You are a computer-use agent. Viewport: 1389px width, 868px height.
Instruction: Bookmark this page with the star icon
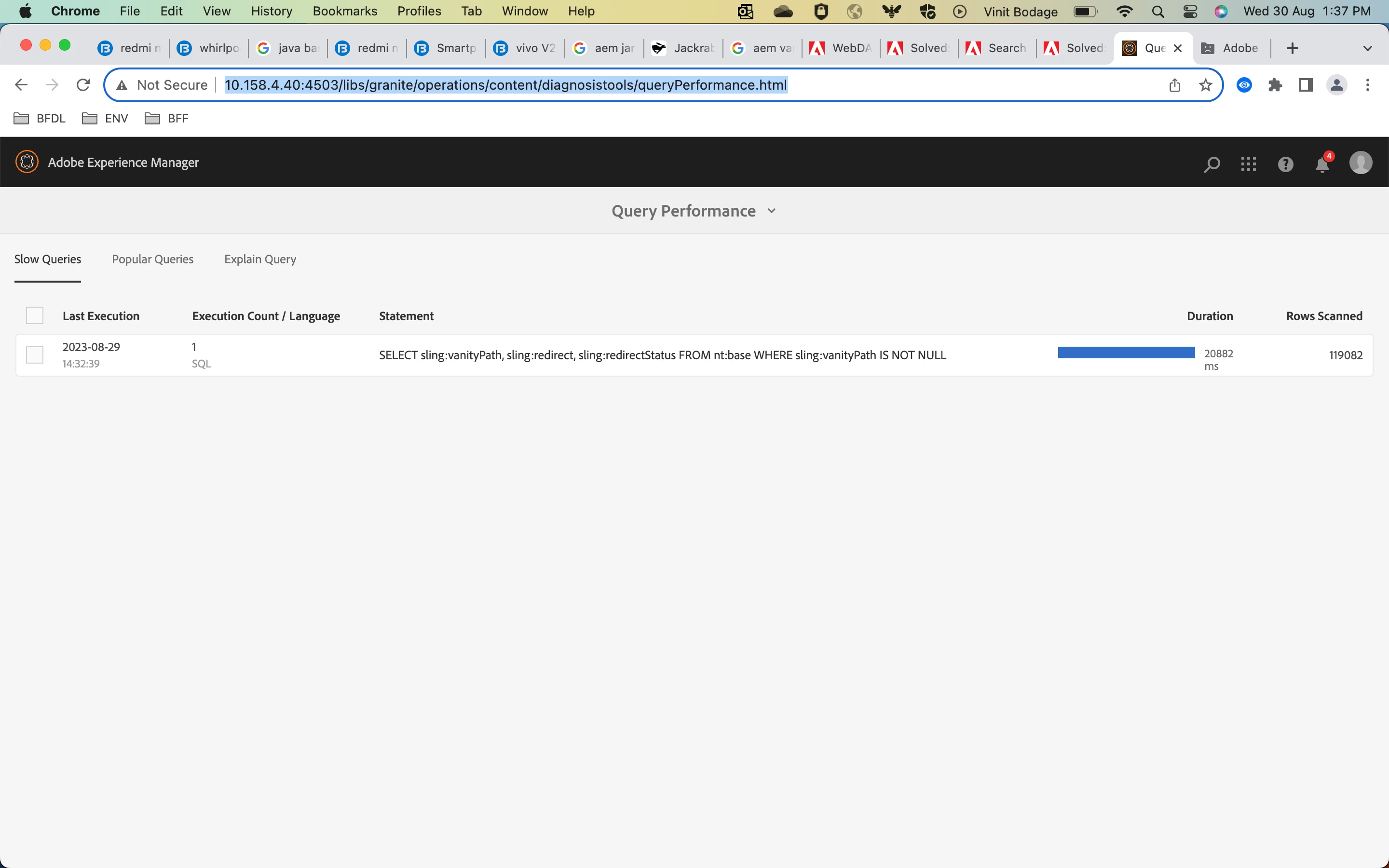click(x=1205, y=85)
